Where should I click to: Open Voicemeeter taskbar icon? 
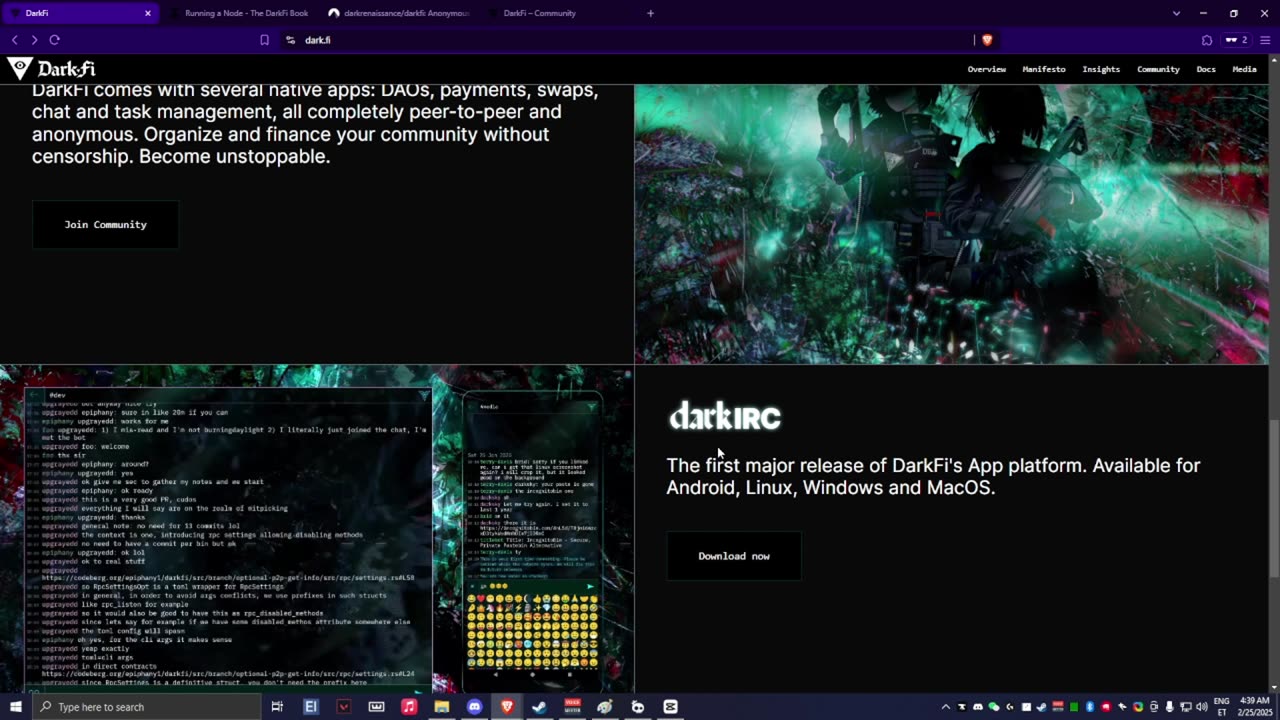[x=572, y=707]
